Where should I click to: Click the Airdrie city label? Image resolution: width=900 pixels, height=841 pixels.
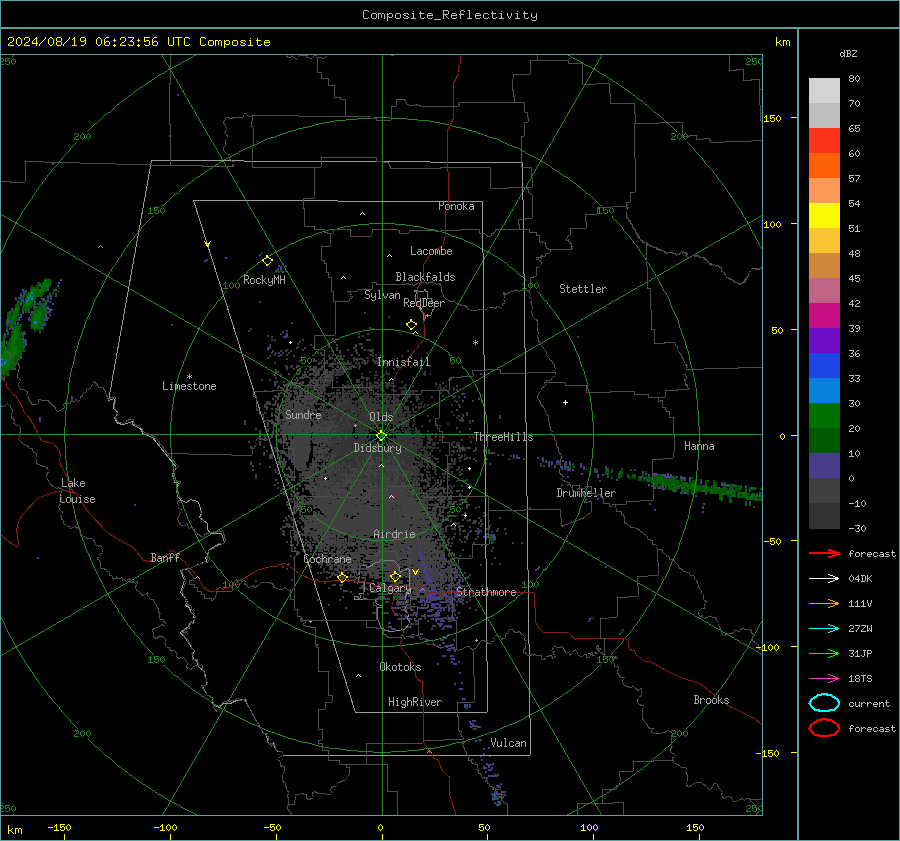point(394,534)
